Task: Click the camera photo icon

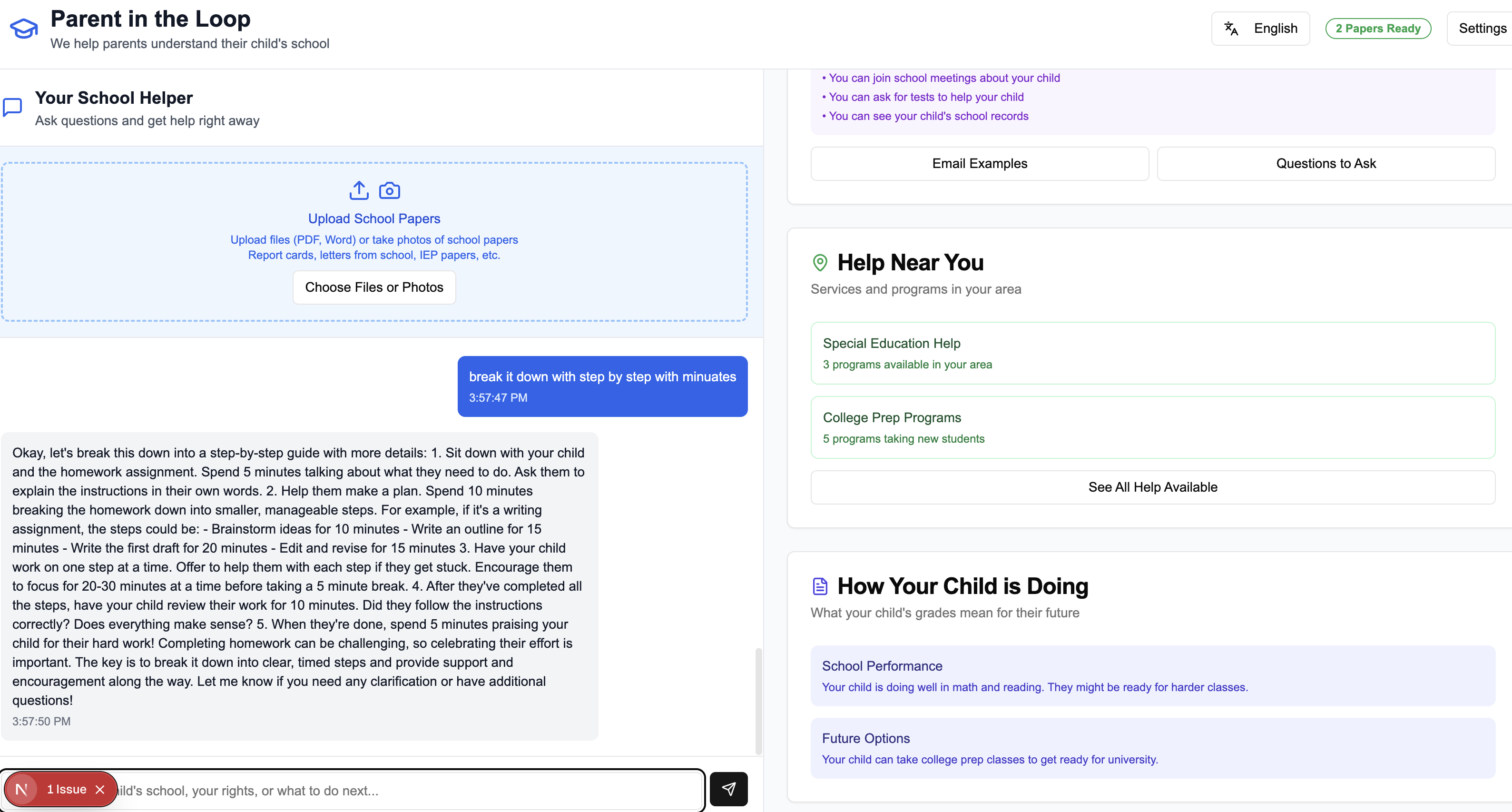Action: pos(389,190)
